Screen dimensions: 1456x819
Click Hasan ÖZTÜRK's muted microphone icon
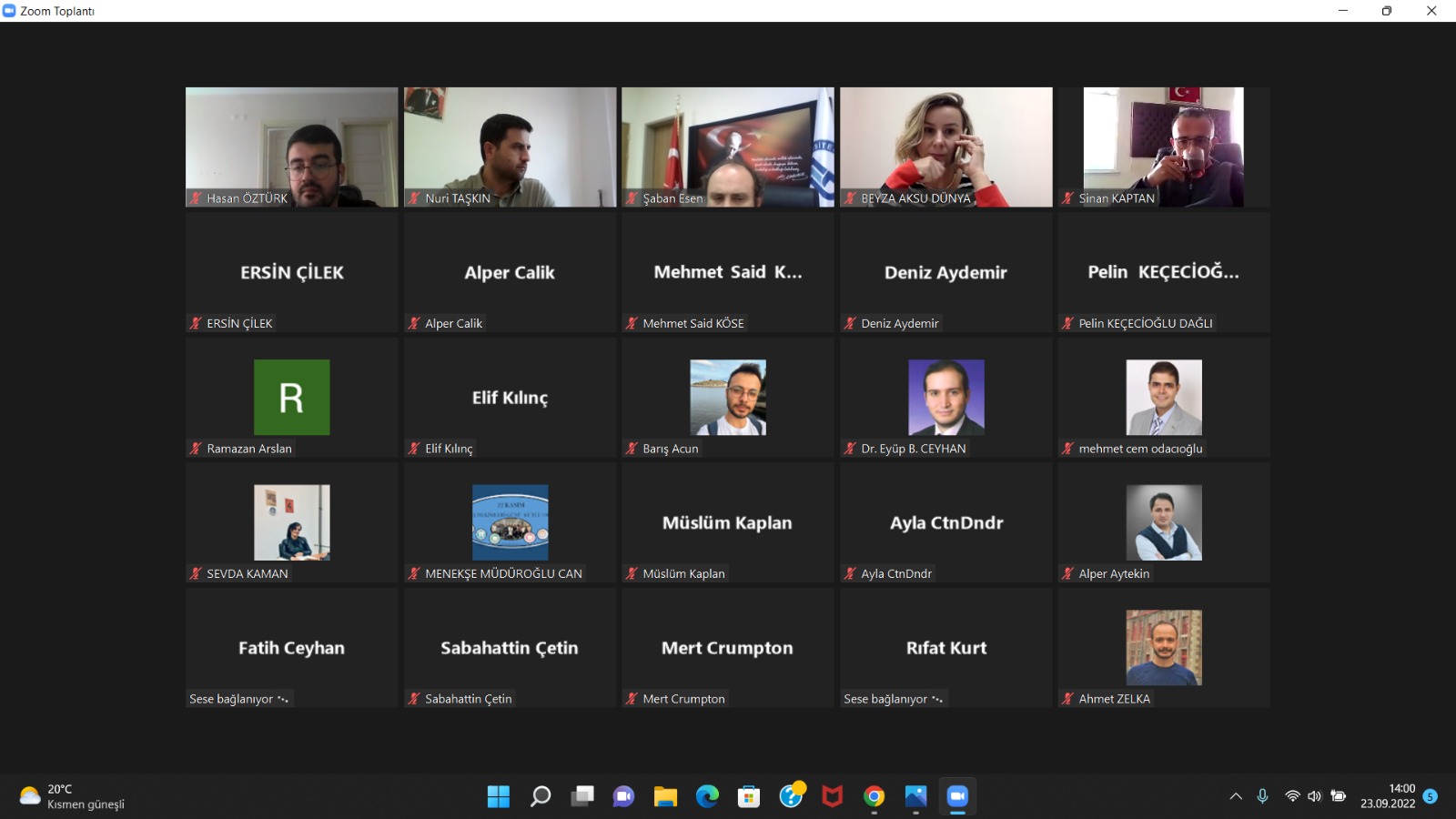196,198
